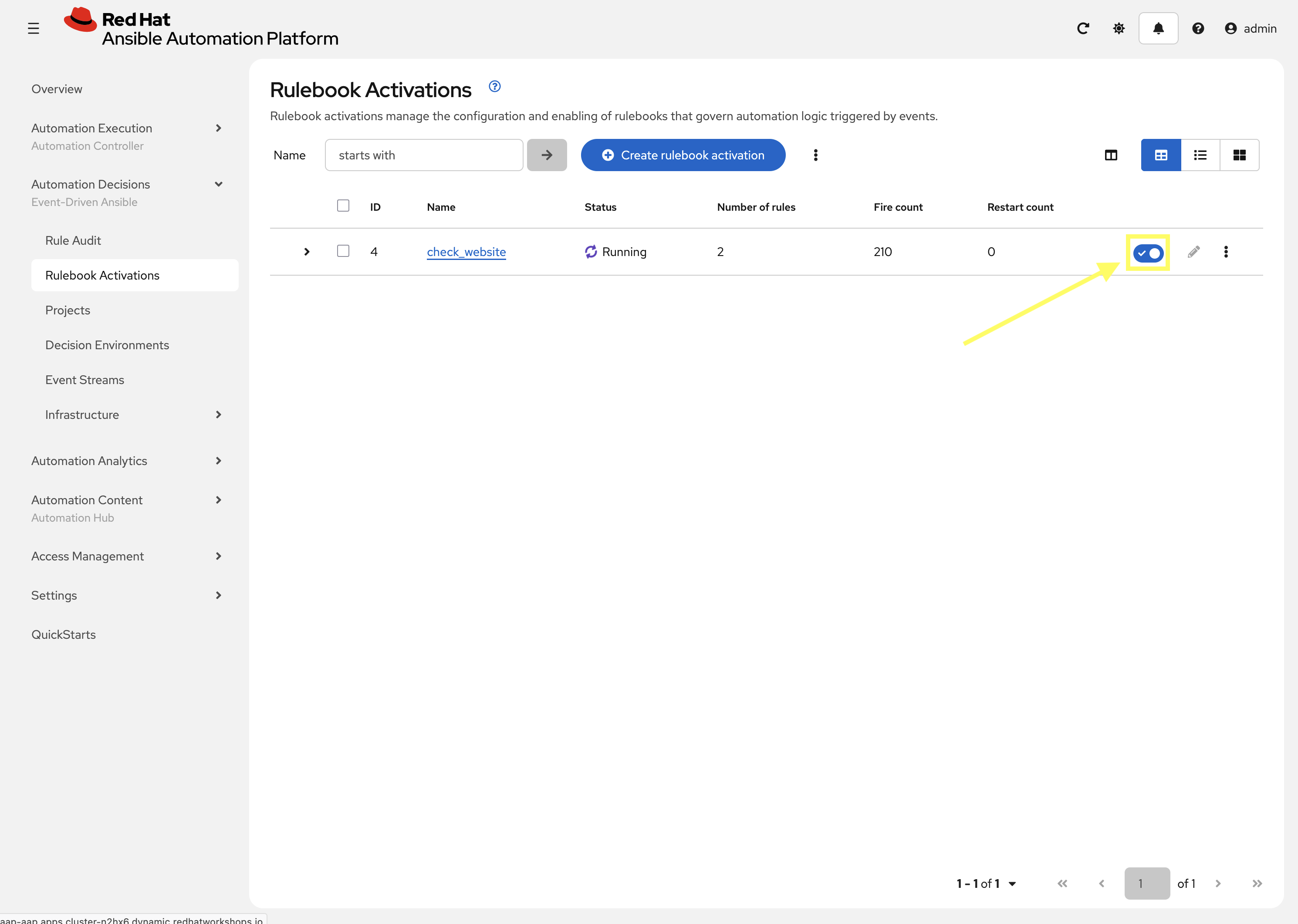Image resolution: width=1298 pixels, height=924 pixels.
Task: Refresh the page using the reload icon
Action: tap(1083, 28)
